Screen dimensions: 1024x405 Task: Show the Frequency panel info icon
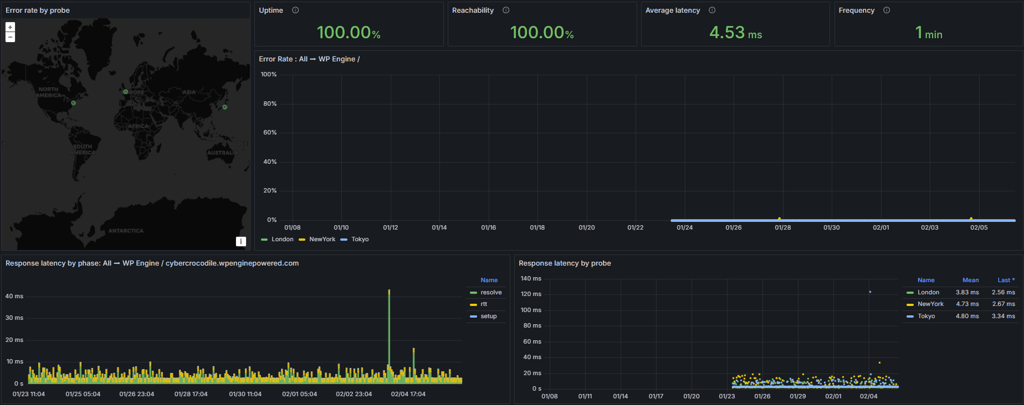pos(886,10)
